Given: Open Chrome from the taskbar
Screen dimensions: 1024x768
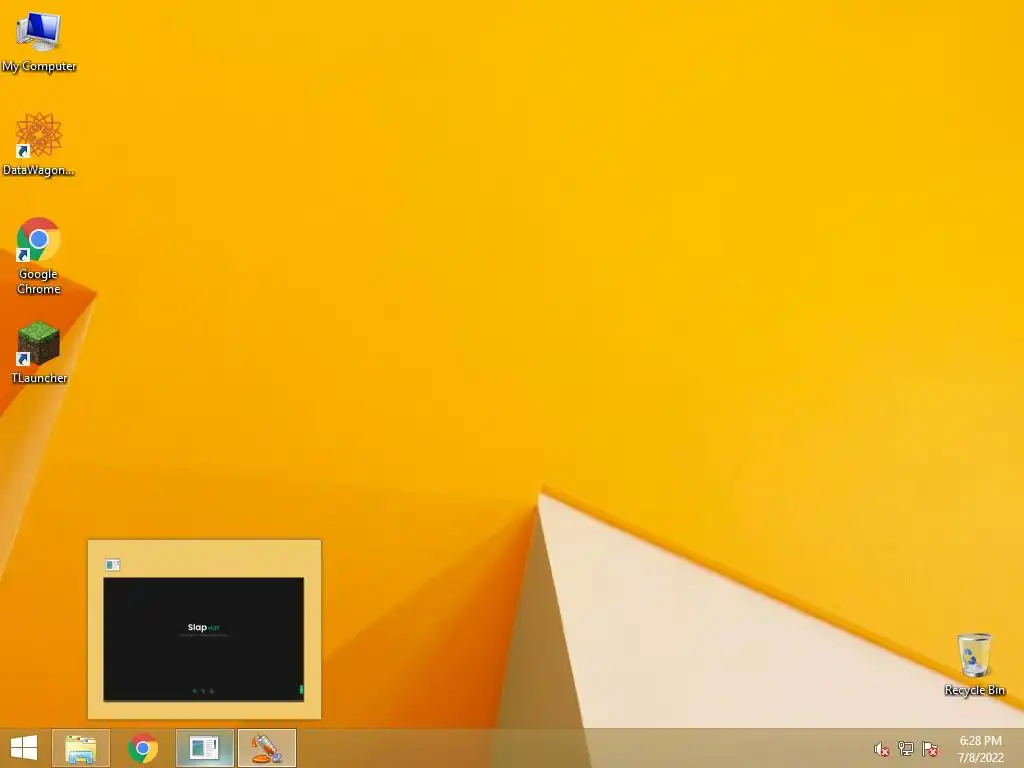Looking at the screenshot, I should [x=142, y=748].
